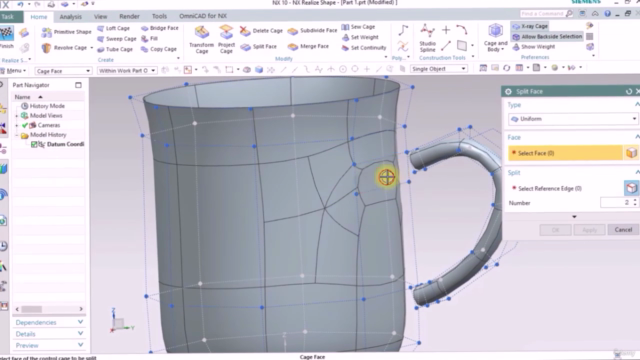This screenshot has height=360, width=640.
Task: Activate the Split Face command
Action: [259, 47]
